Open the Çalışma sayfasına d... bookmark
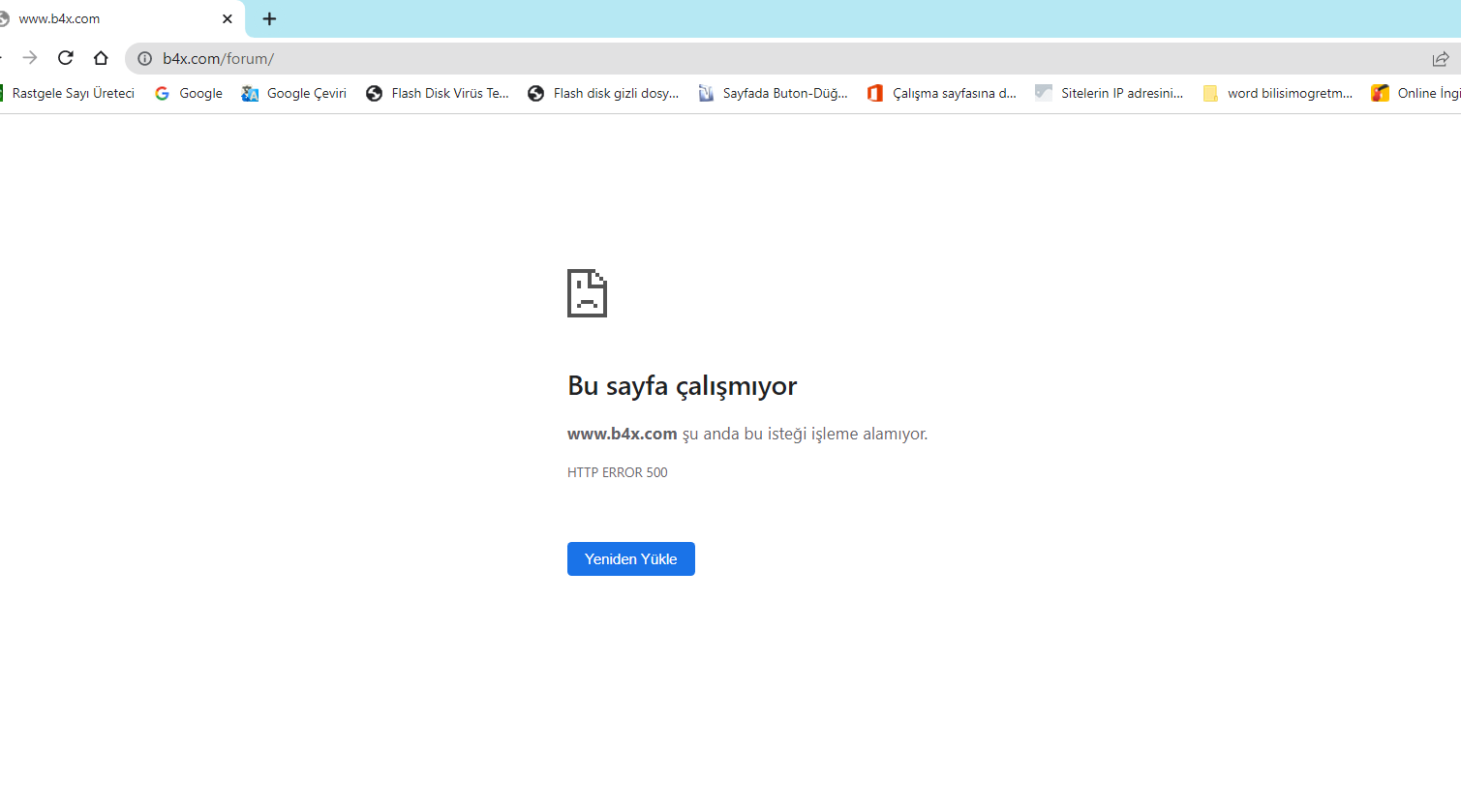 click(x=942, y=93)
